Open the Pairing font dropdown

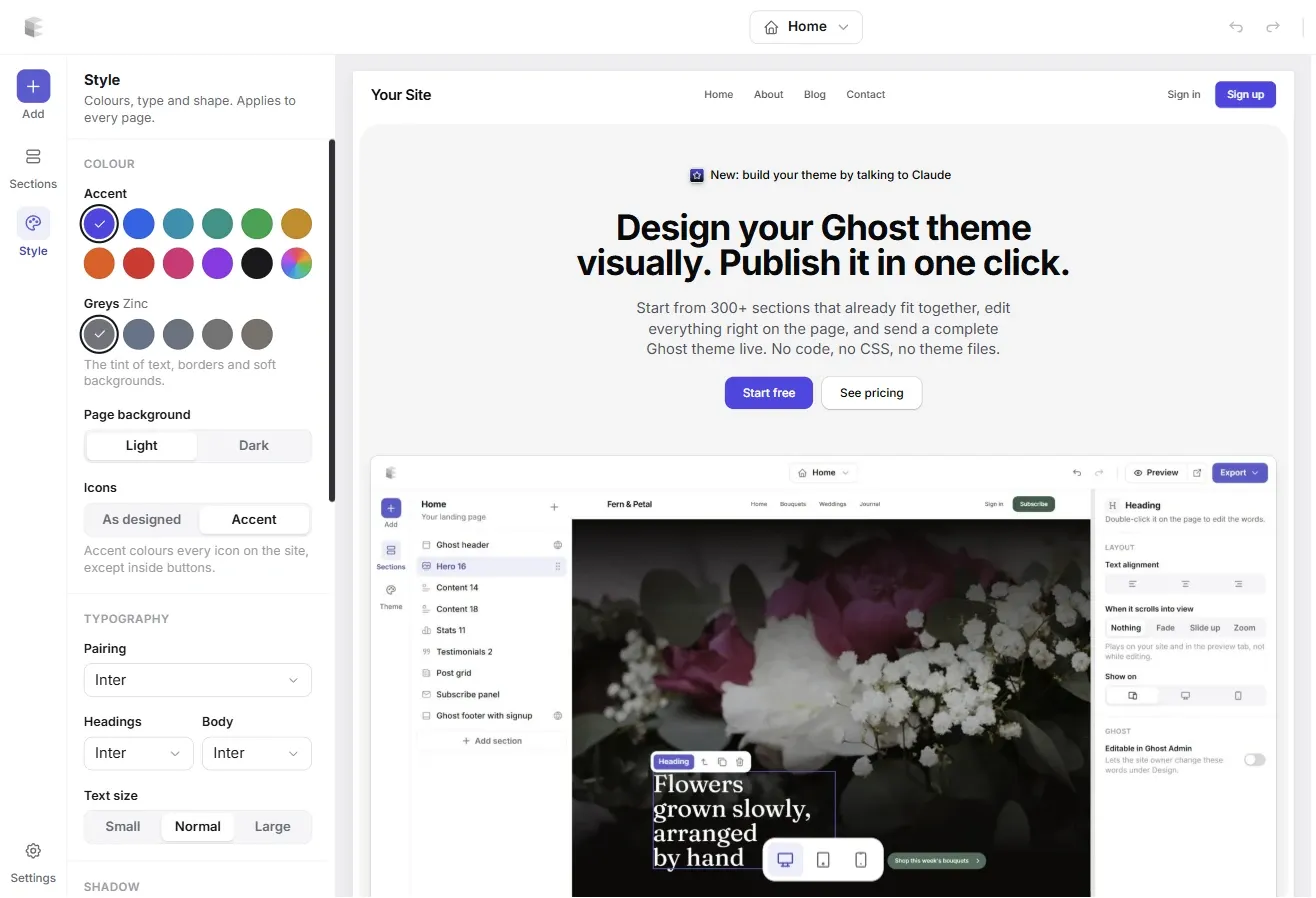tap(198, 680)
